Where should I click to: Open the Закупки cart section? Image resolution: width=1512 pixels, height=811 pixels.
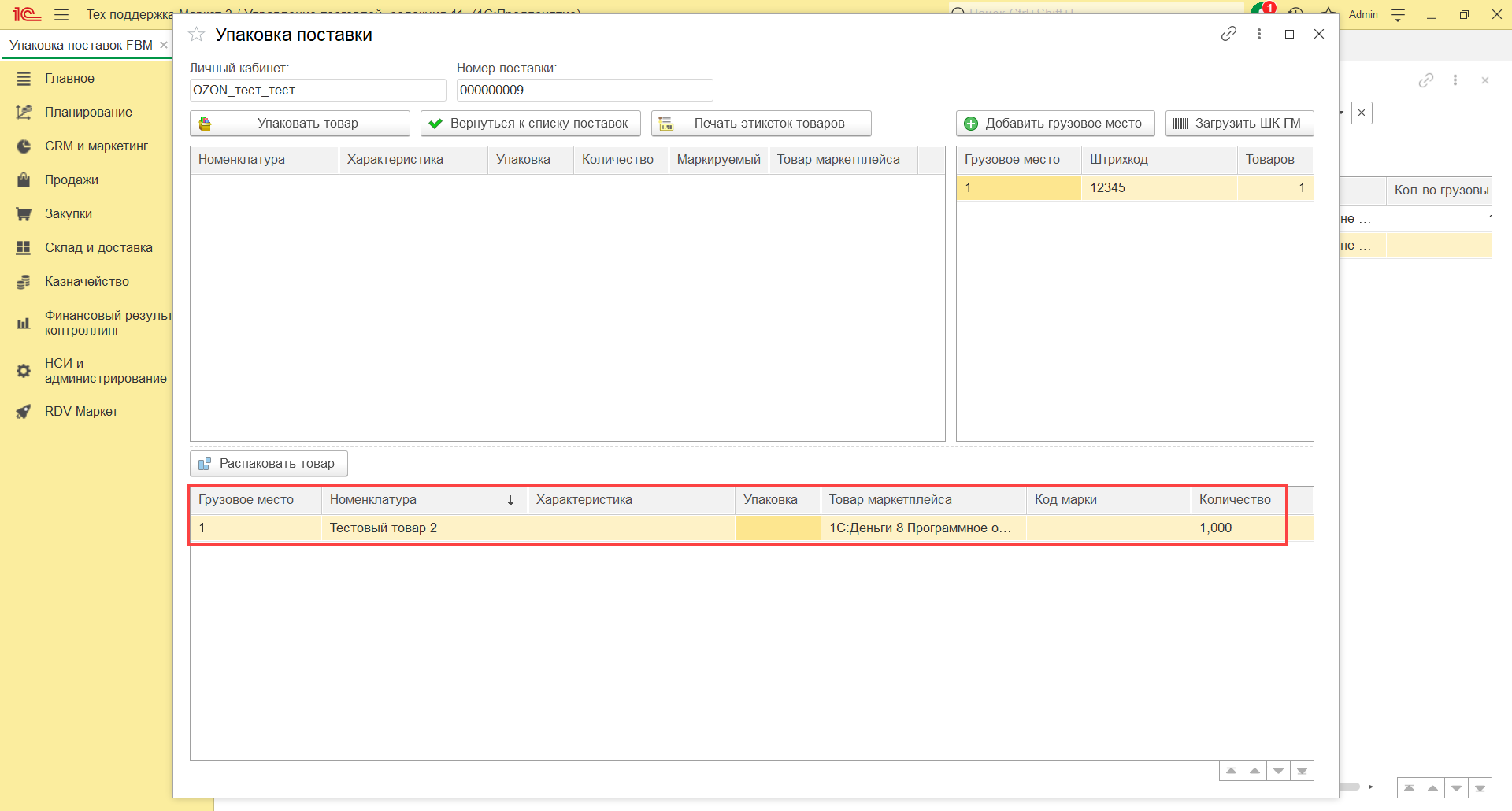tap(69, 213)
